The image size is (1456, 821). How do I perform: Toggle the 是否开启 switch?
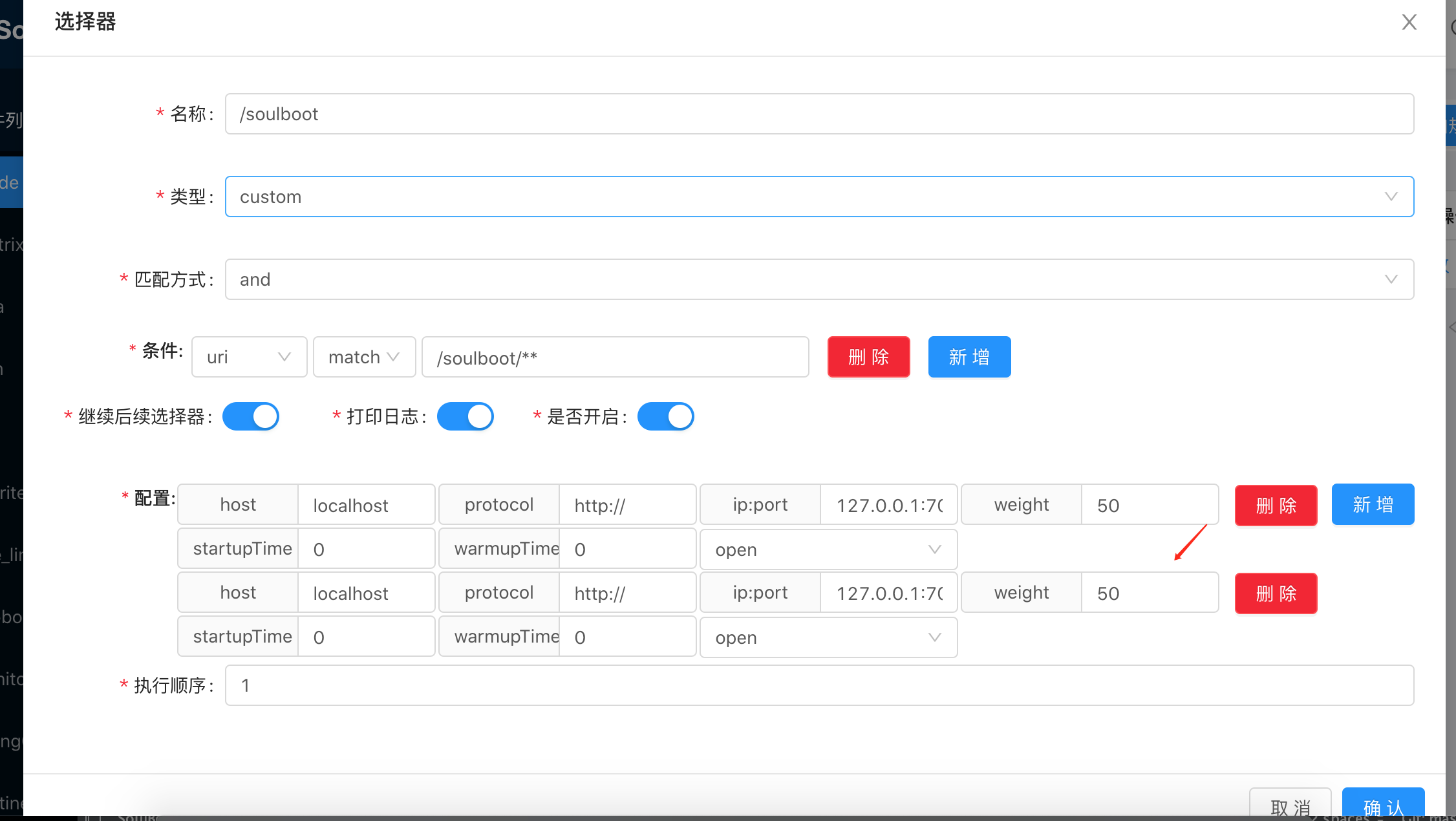[x=666, y=416]
